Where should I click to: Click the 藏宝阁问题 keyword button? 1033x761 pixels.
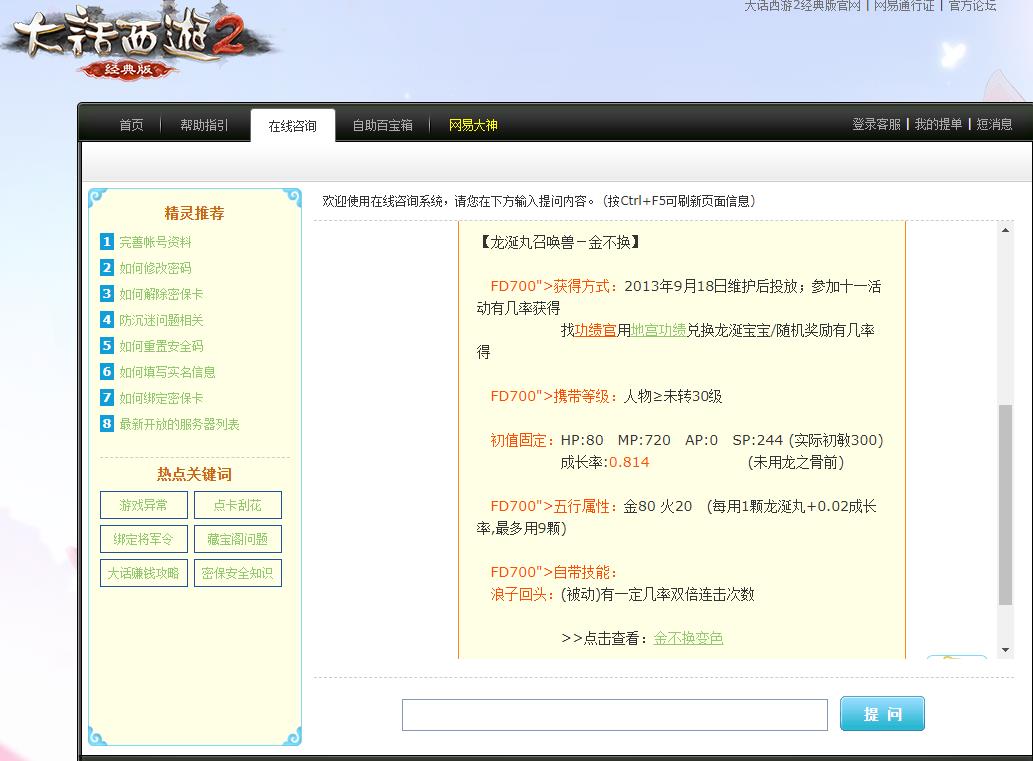pyautogui.click(x=238, y=539)
